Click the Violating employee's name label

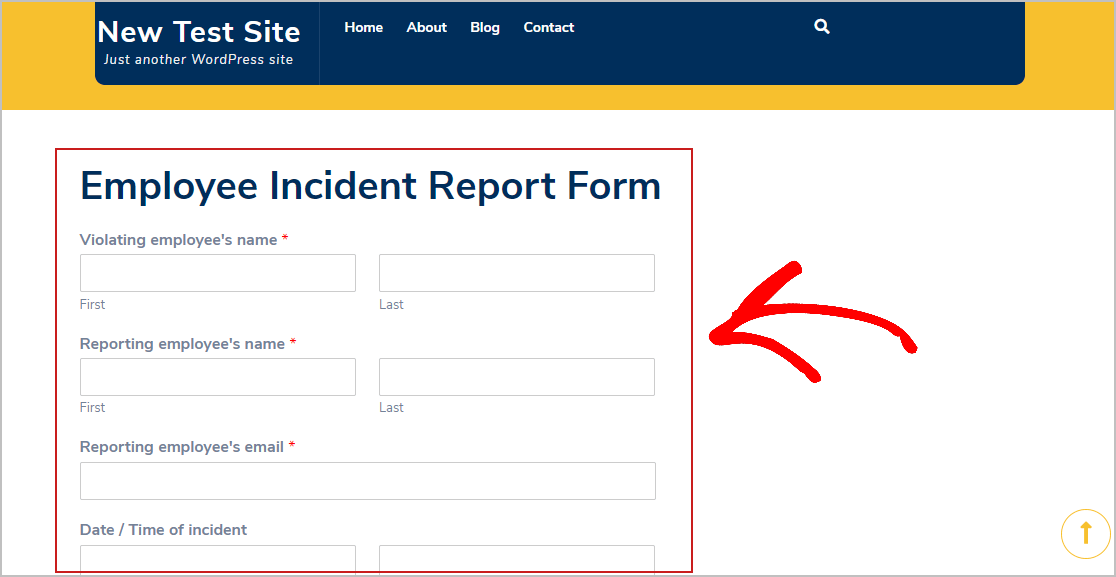pos(179,240)
